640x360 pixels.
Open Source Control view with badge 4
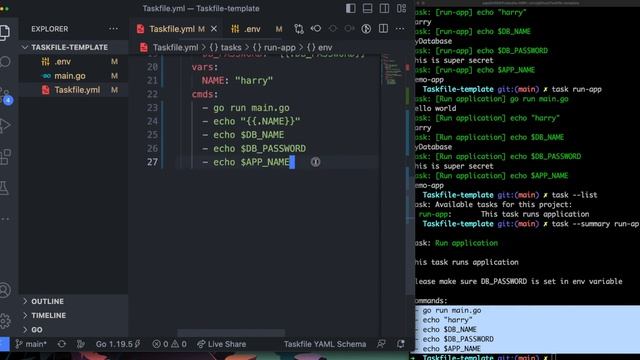pos(6,96)
